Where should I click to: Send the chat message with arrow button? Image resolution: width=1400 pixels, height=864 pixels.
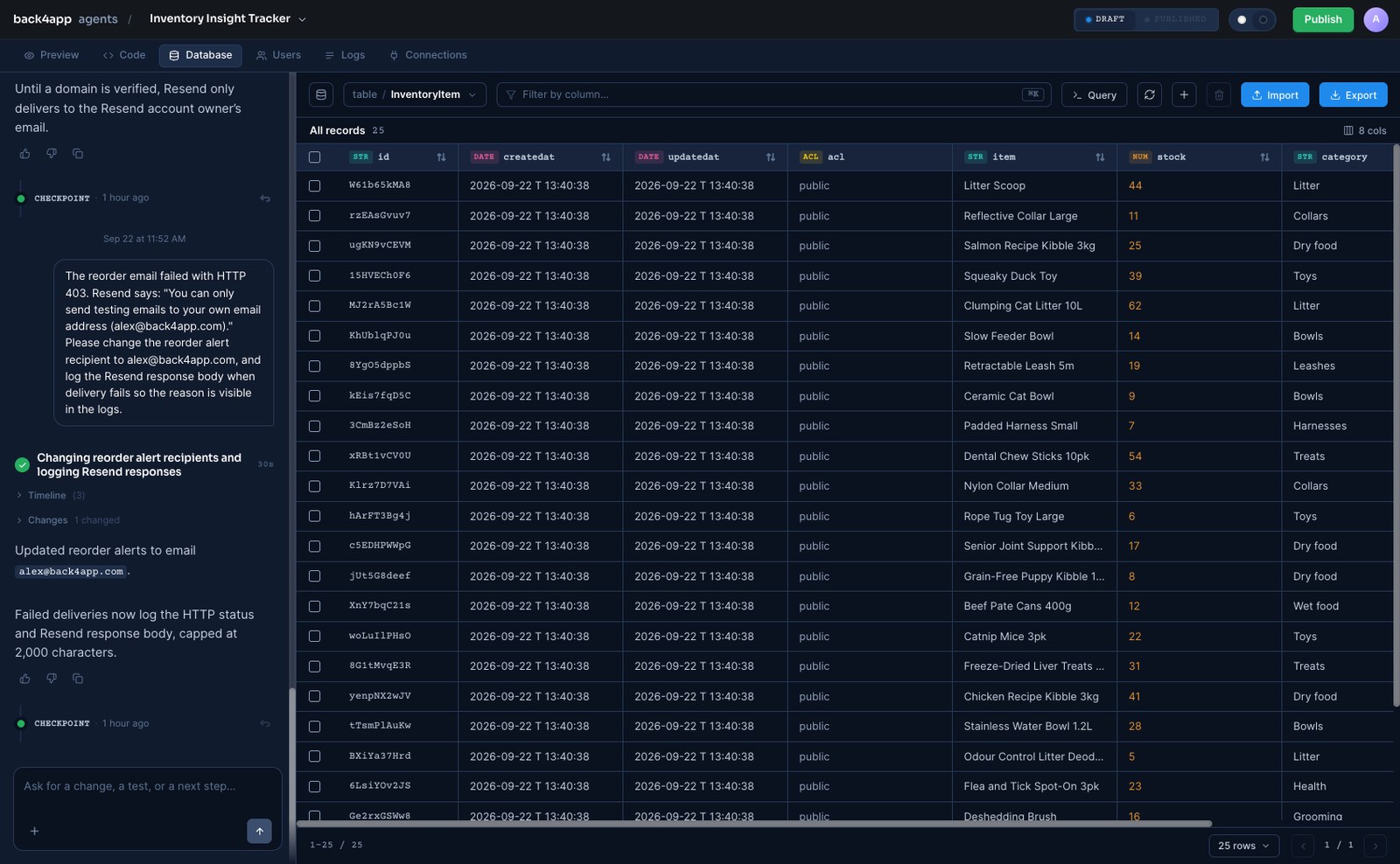pos(259,831)
